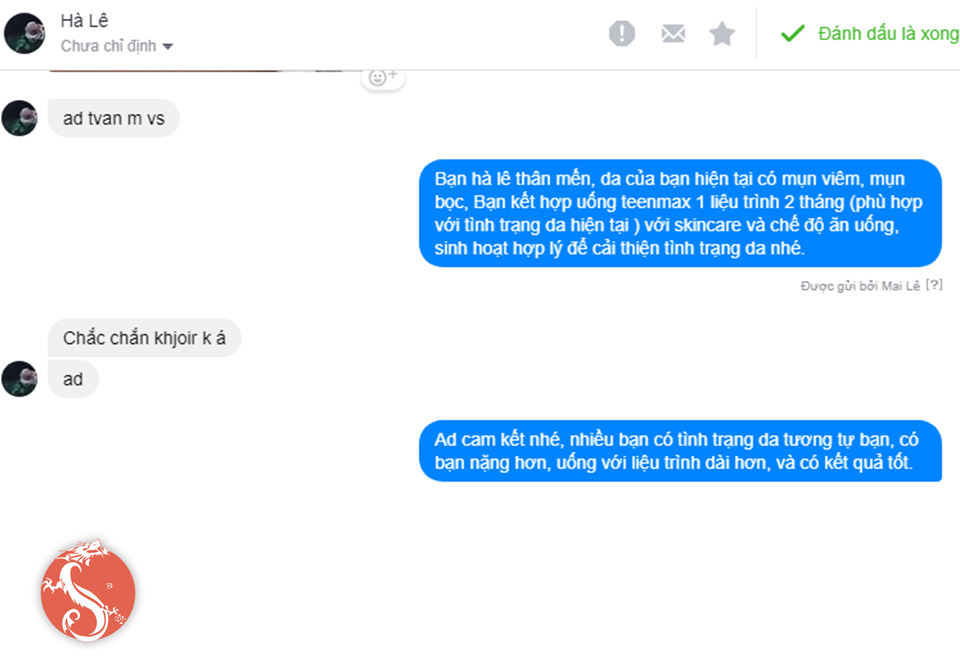Click Hà Lê avatar in header
The image size is (960, 666).
coord(24,33)
